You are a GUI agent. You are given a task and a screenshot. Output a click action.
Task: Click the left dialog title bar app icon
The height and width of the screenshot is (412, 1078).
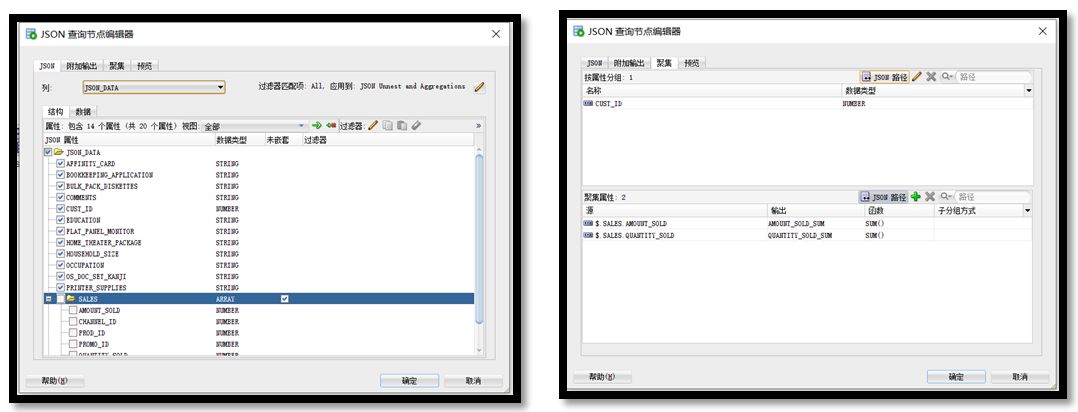pyautogui.click(x=31, y=34)
